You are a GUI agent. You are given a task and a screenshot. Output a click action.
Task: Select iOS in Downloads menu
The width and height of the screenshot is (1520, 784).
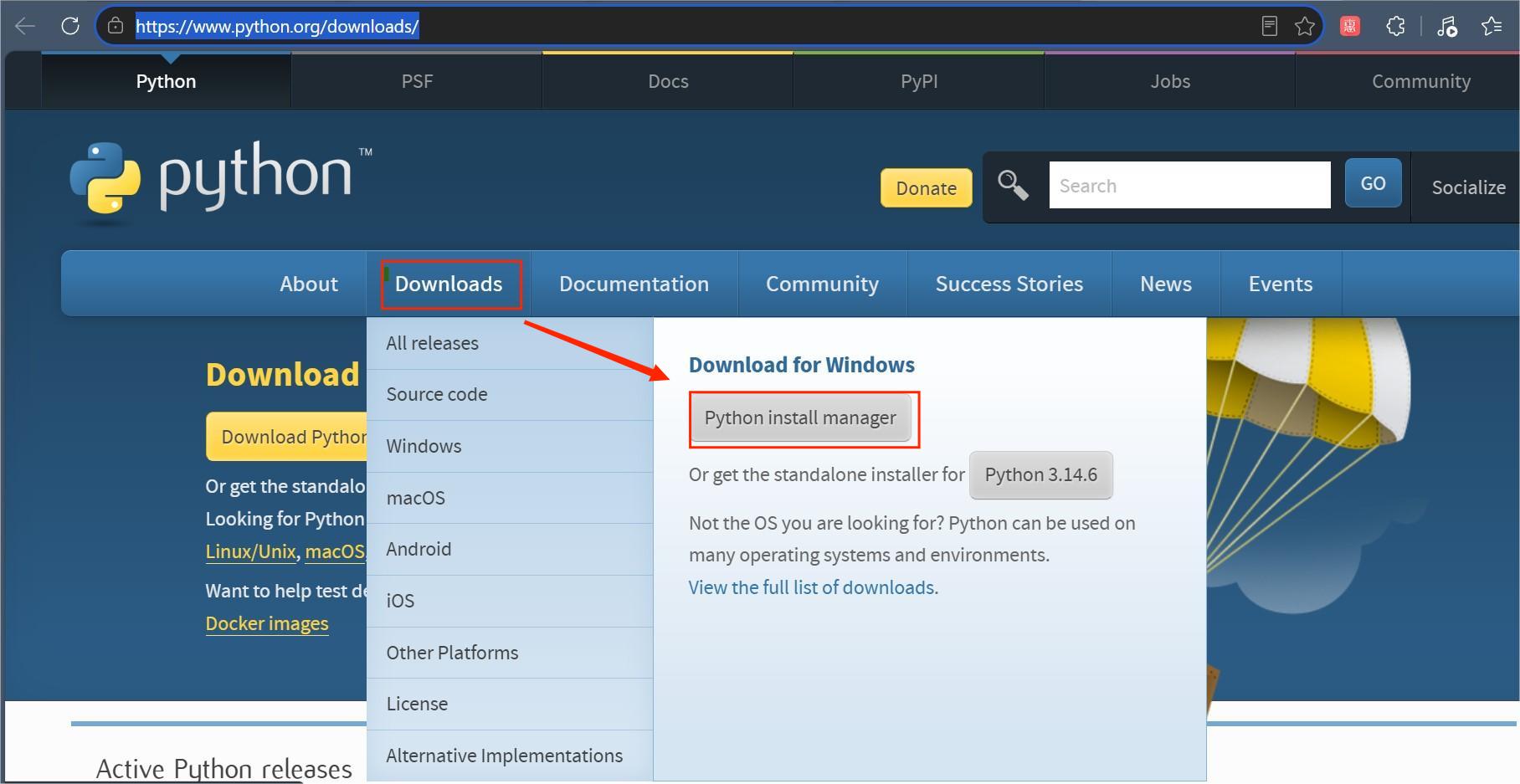coord(510,601)
